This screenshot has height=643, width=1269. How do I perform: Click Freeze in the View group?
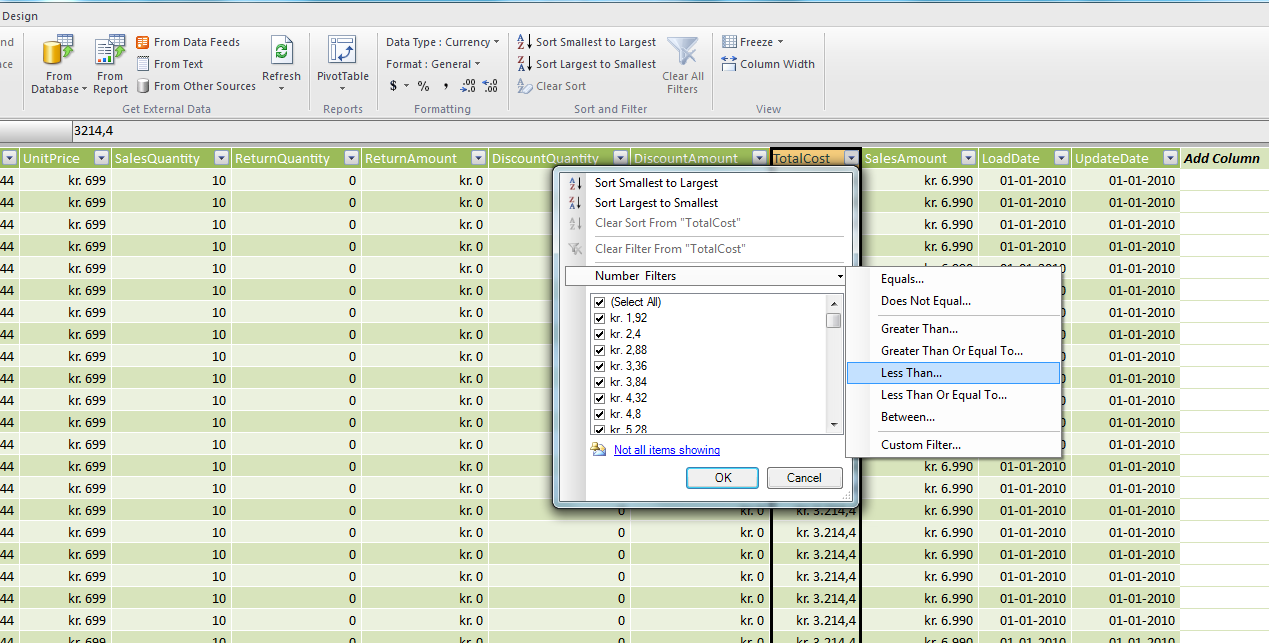752,41
